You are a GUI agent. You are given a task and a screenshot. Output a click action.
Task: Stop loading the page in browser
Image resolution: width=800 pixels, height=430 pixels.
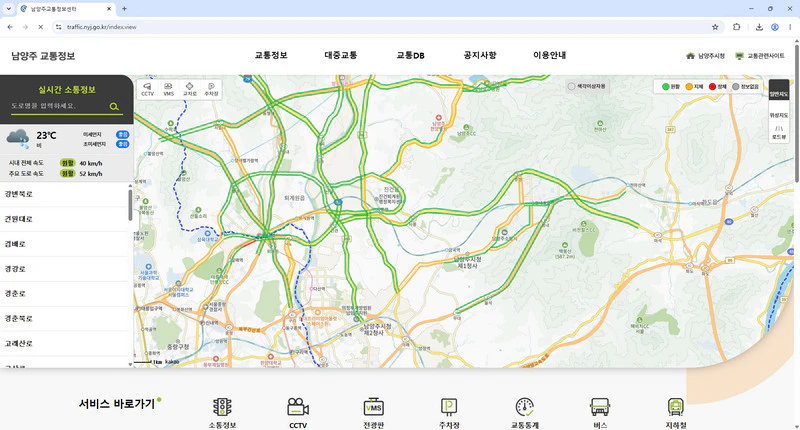pos(41,27)
